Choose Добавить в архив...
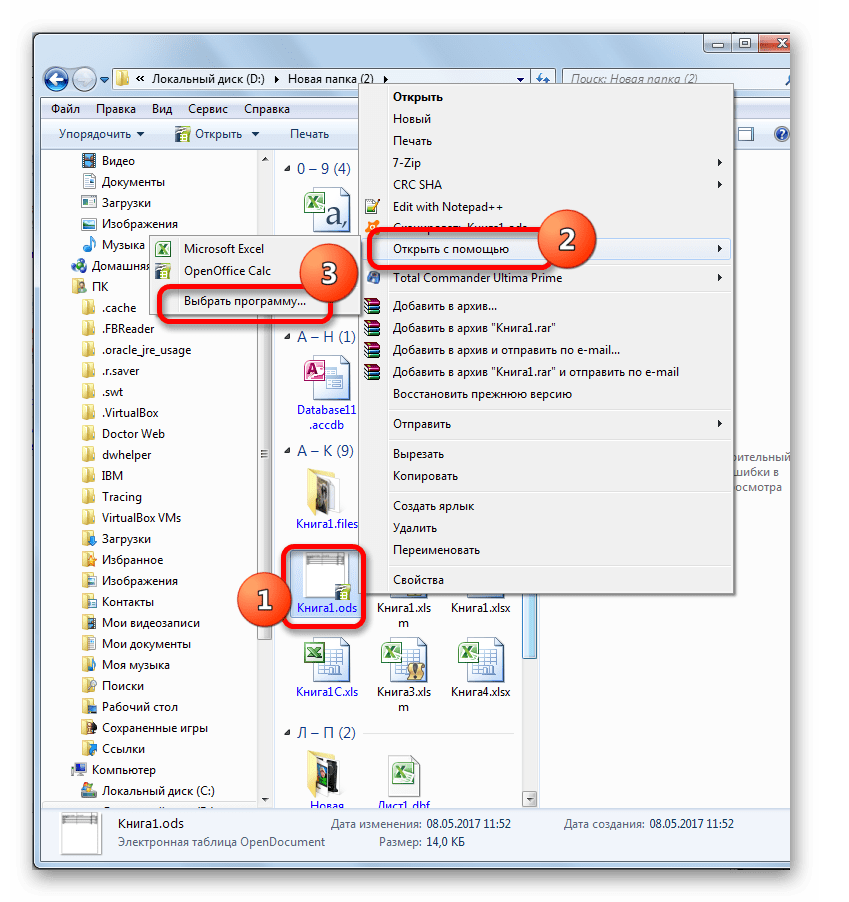 pos(445,306)
